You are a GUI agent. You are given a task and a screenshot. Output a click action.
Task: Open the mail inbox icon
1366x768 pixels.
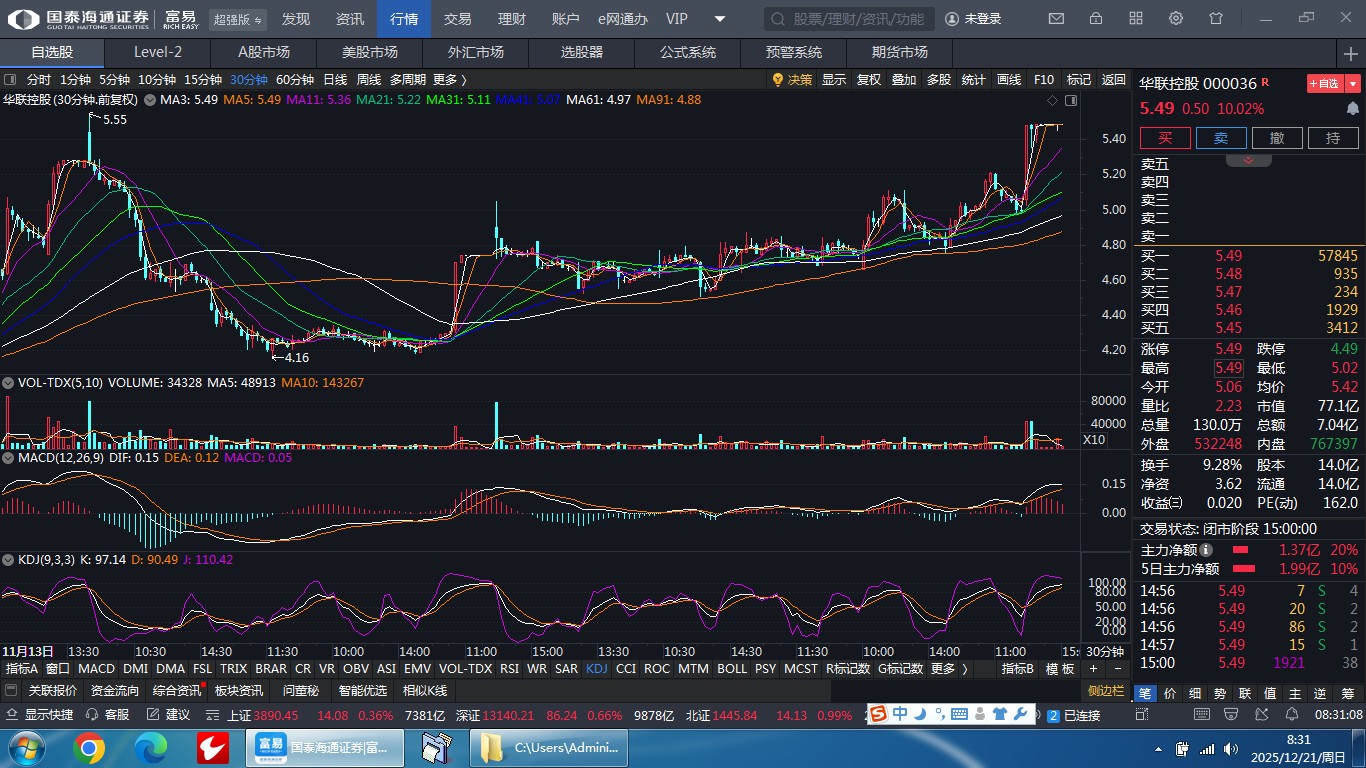(1056, 19)
